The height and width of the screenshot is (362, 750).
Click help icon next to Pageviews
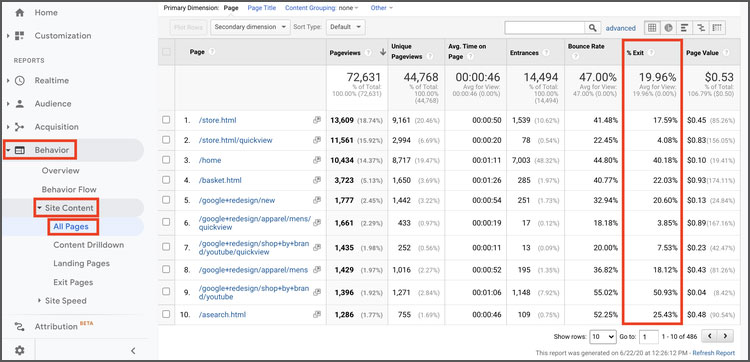pos(368,53)
